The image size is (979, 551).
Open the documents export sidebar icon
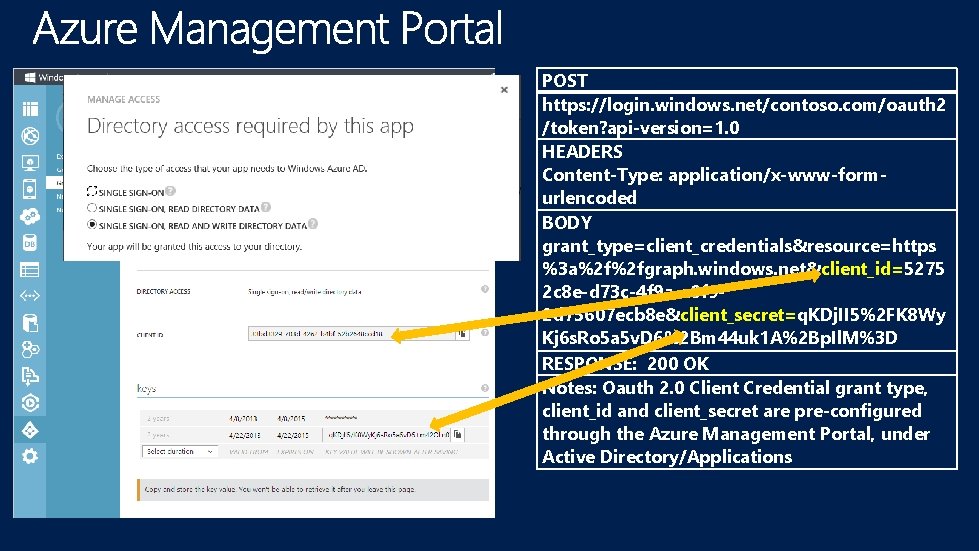(x=30, y=376)
